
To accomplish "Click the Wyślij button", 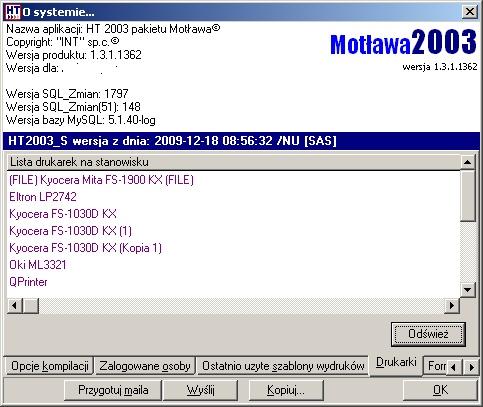I will pyautogui.click(x=200, y=390).
